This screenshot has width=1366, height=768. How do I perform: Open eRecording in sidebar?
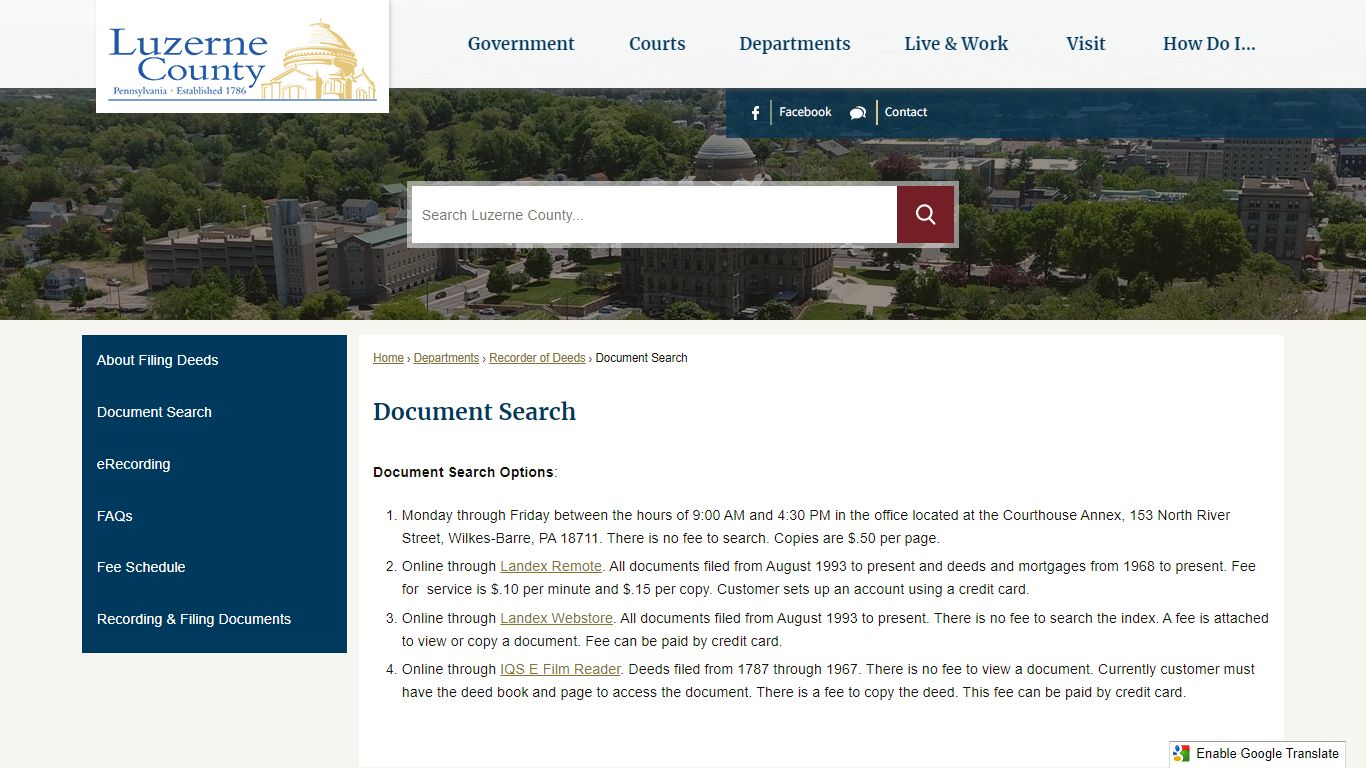pos(214,464)
